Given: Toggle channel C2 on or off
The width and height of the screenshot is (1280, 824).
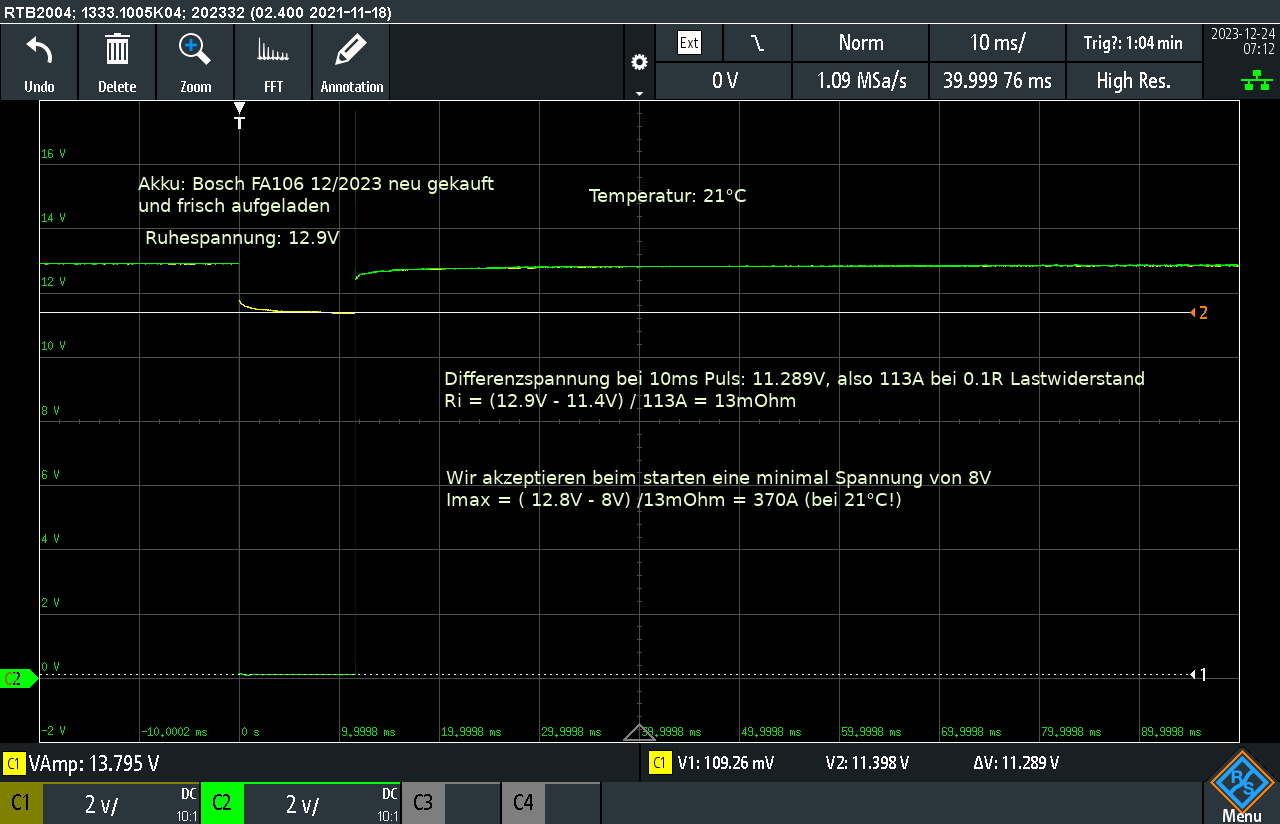Looking at the screenshot, I should coord(222,803).
